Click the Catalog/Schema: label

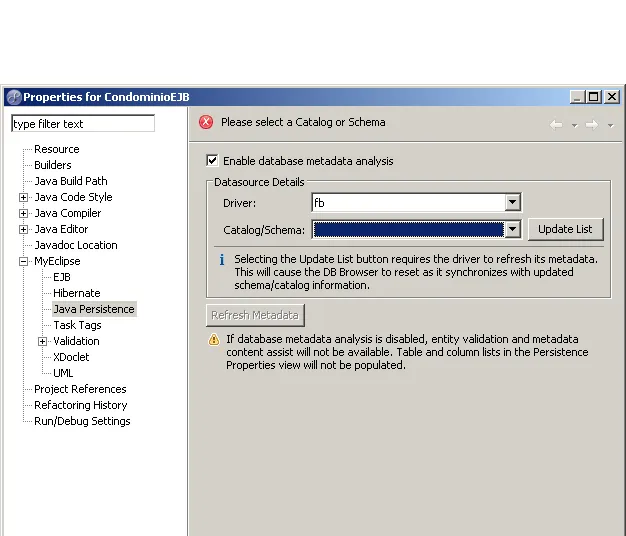pos(264,230)
